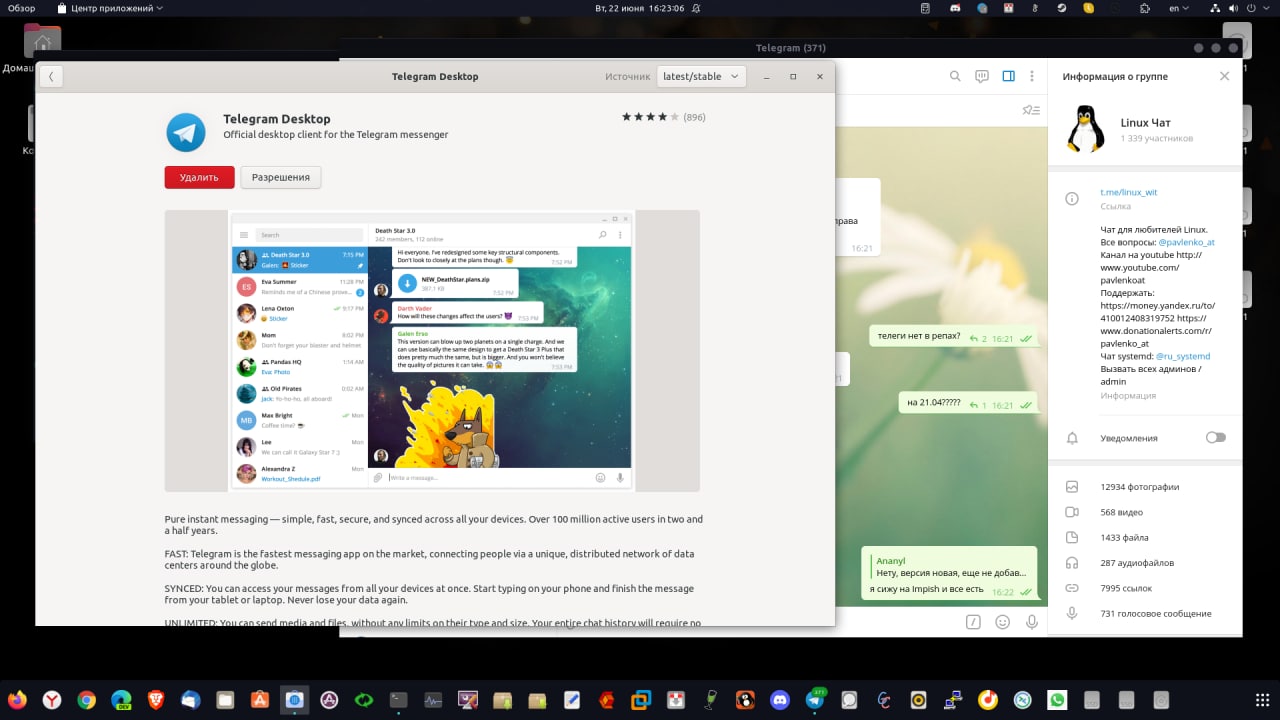The height and width of the screenshot is (720, 1280).
Task: Open the Обзор activities overview
Action: [x=22, y=8]
